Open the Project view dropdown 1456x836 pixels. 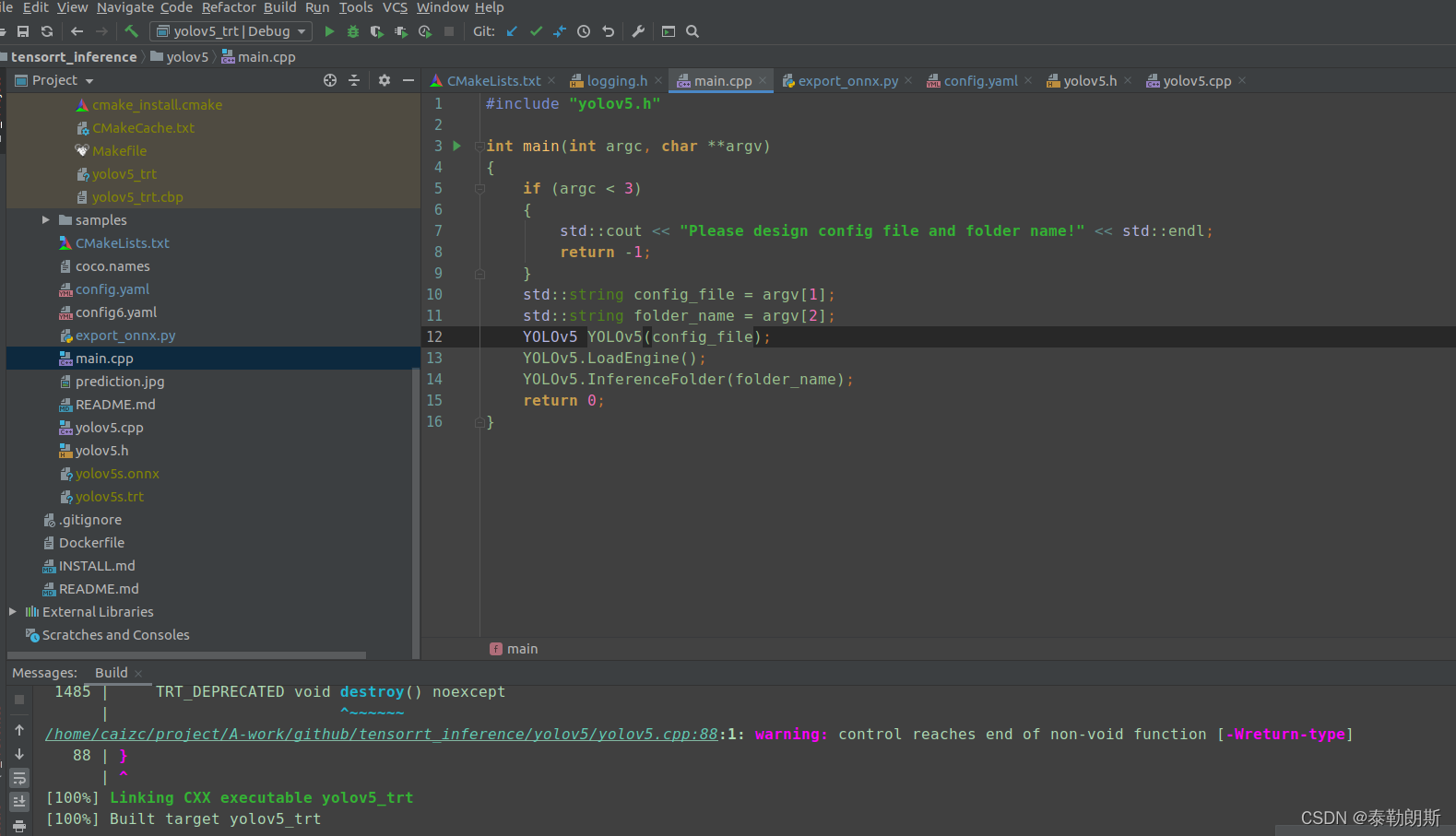[55, 81]
